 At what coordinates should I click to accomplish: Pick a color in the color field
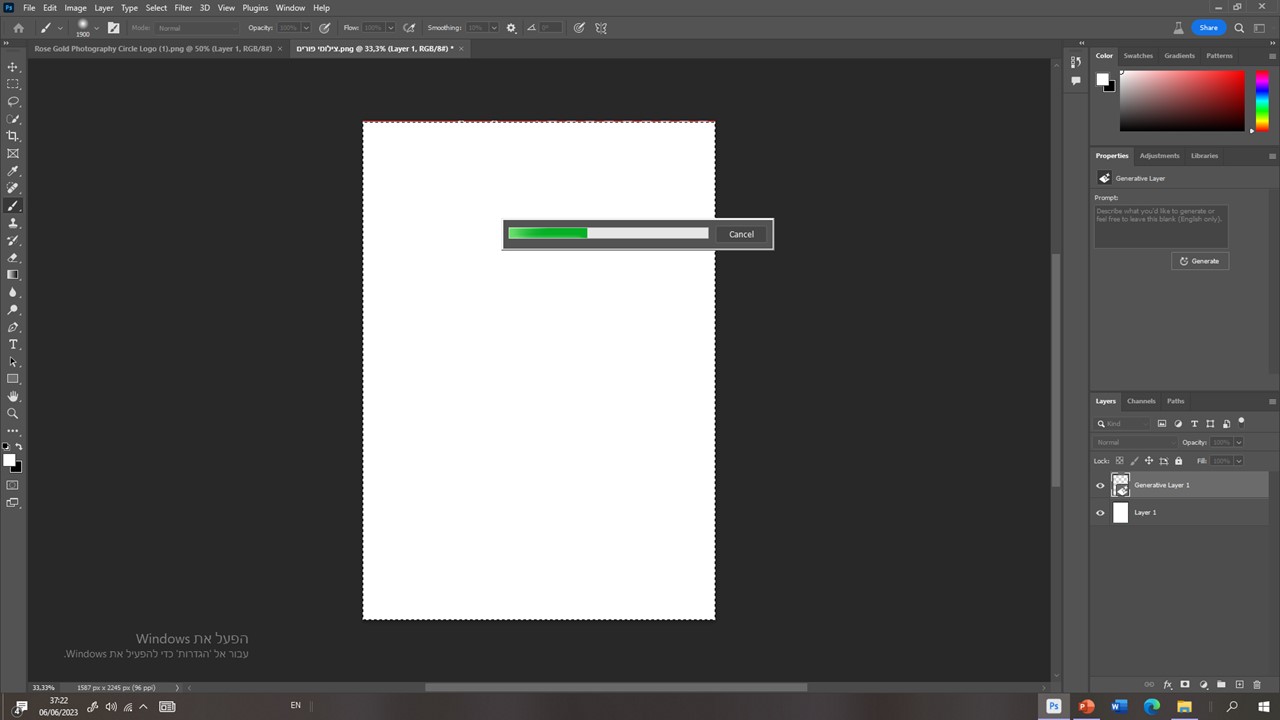1182,100
